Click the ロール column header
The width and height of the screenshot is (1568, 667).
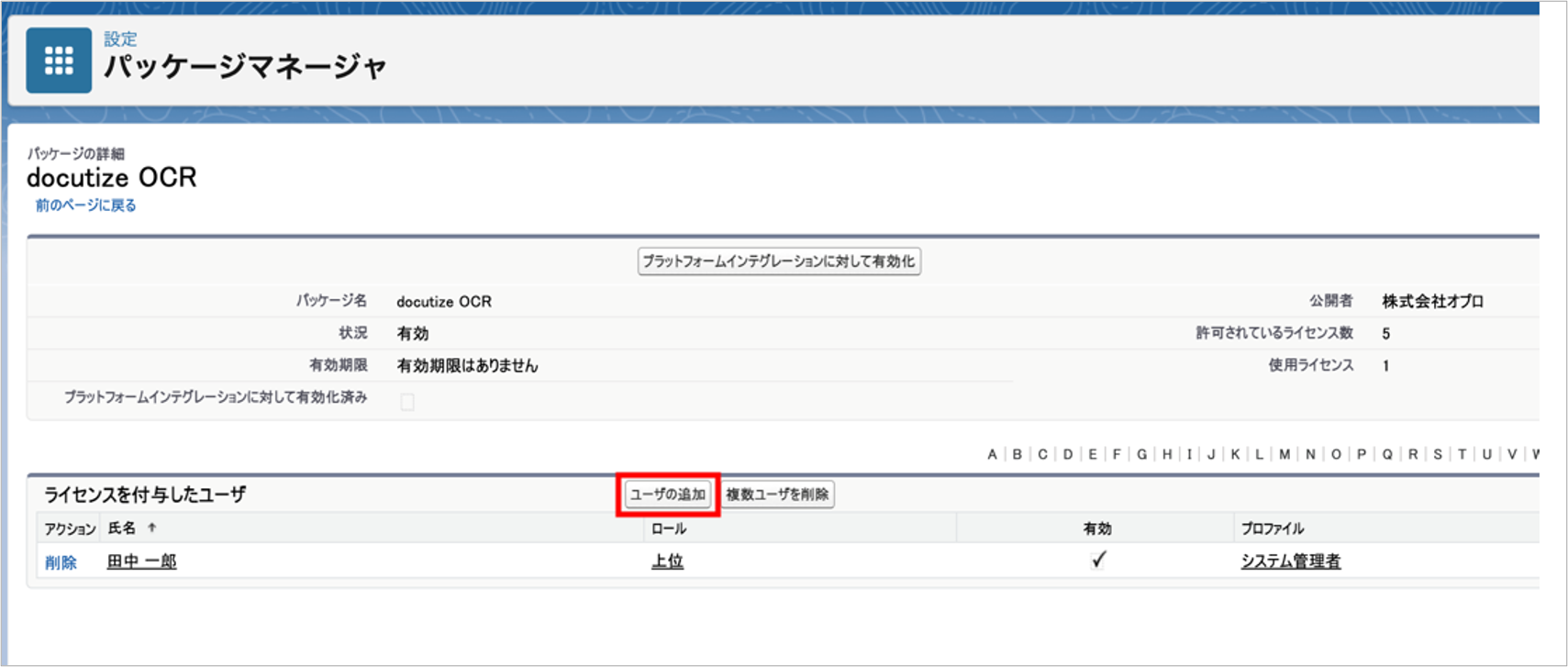669,528
